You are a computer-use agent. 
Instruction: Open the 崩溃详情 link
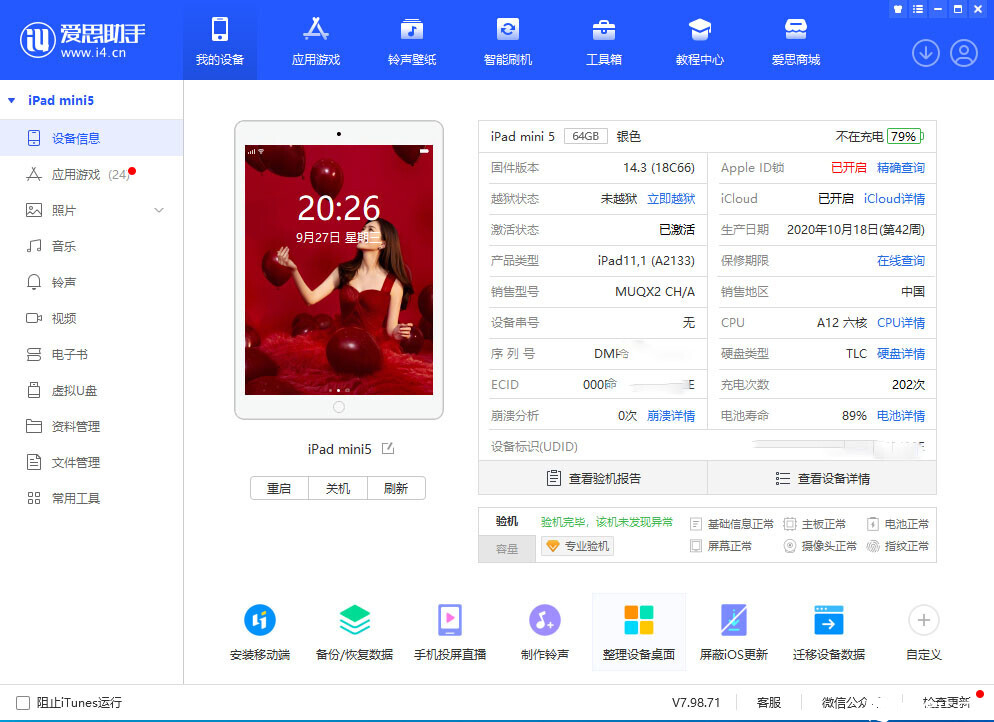point(671,416)
